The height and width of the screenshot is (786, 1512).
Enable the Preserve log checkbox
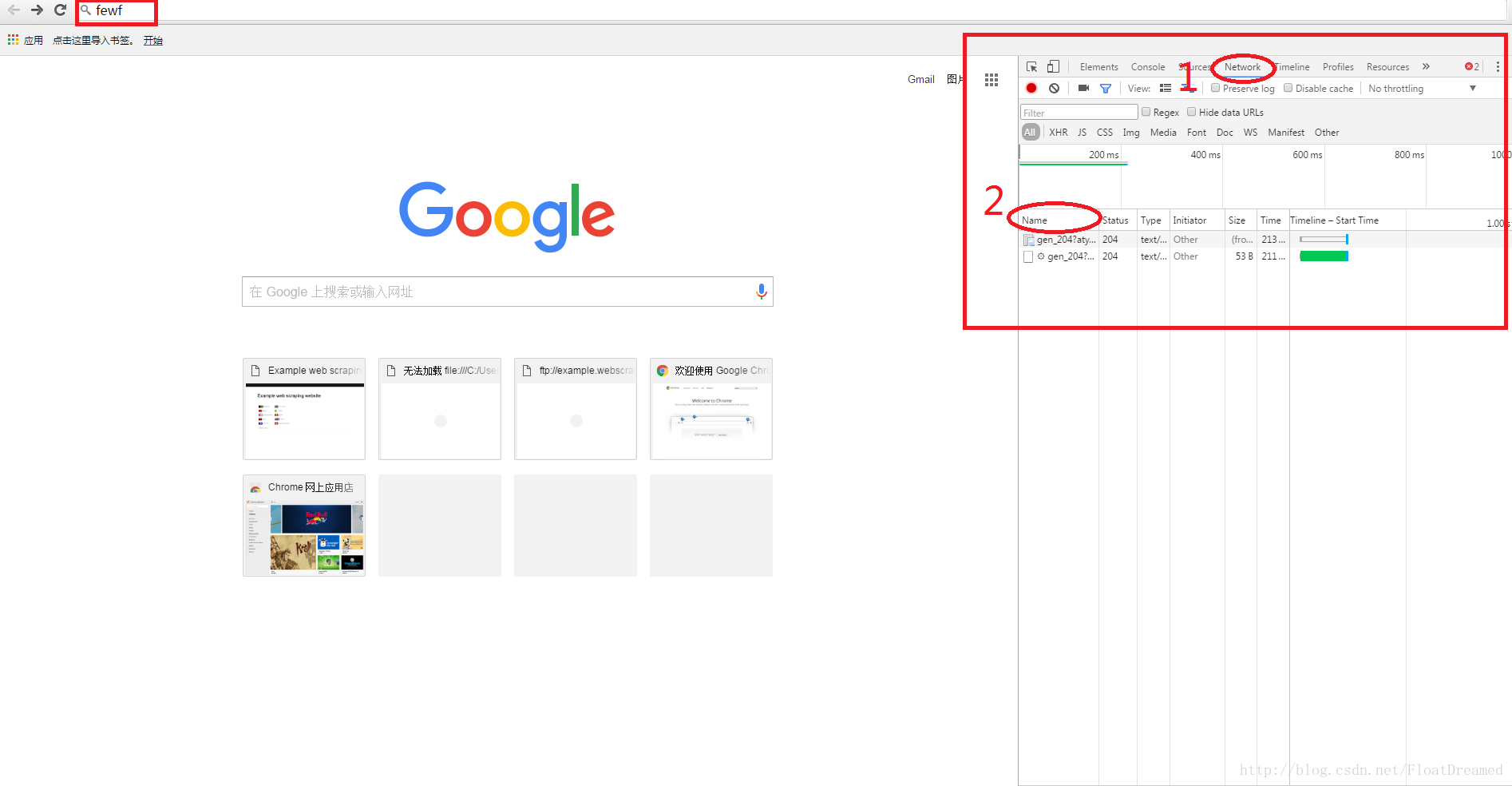(1215, 88)
